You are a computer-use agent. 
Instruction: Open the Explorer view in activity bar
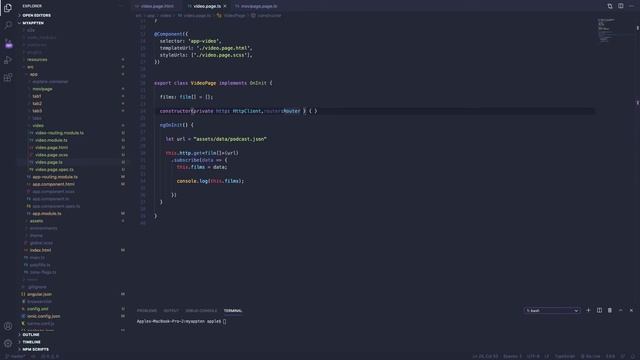[x=8, y=8]
